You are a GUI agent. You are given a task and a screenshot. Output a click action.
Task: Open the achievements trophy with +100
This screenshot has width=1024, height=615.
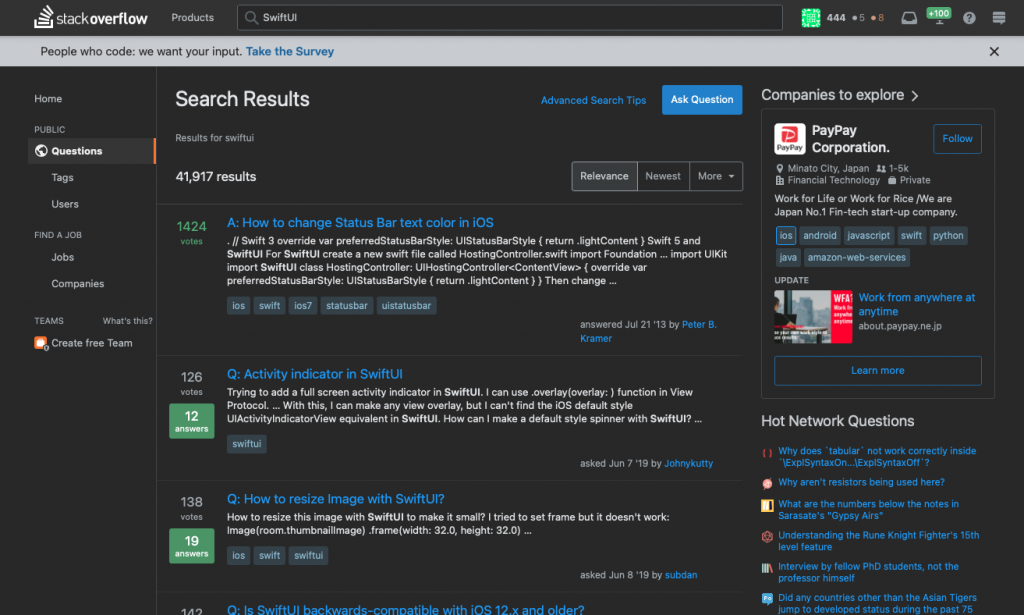938,16
